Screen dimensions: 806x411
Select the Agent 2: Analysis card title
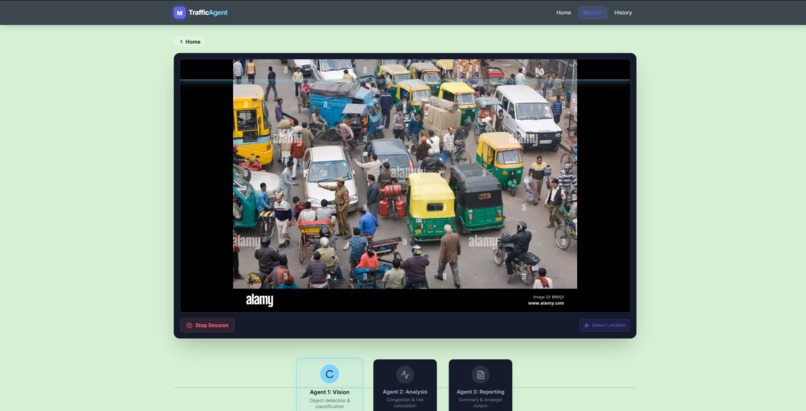405,392
